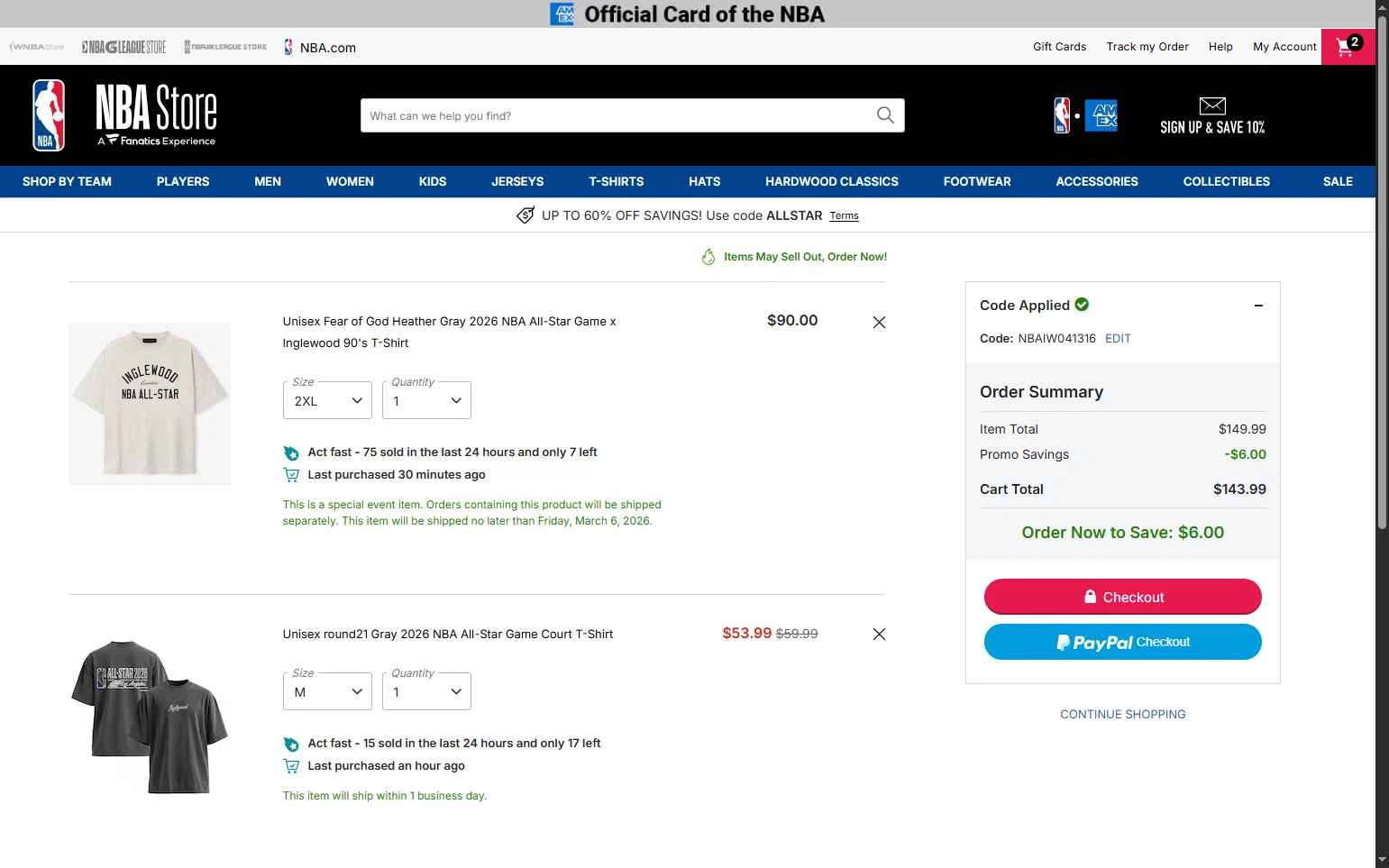The image size is (1389, 868).
Task: Click the -$6.00 Promo Savings value
Action: 1245,454
